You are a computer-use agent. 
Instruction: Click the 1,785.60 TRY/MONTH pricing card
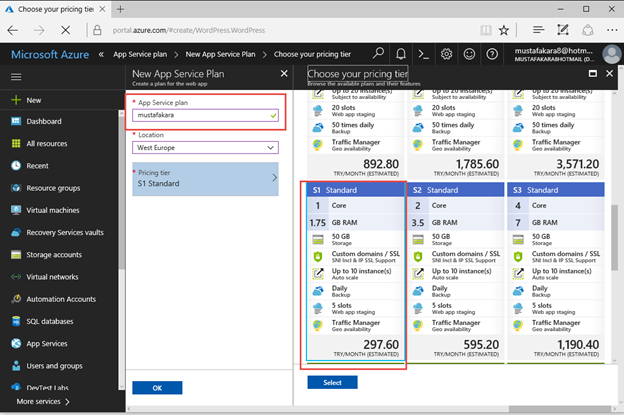click(x=456, y=134)
